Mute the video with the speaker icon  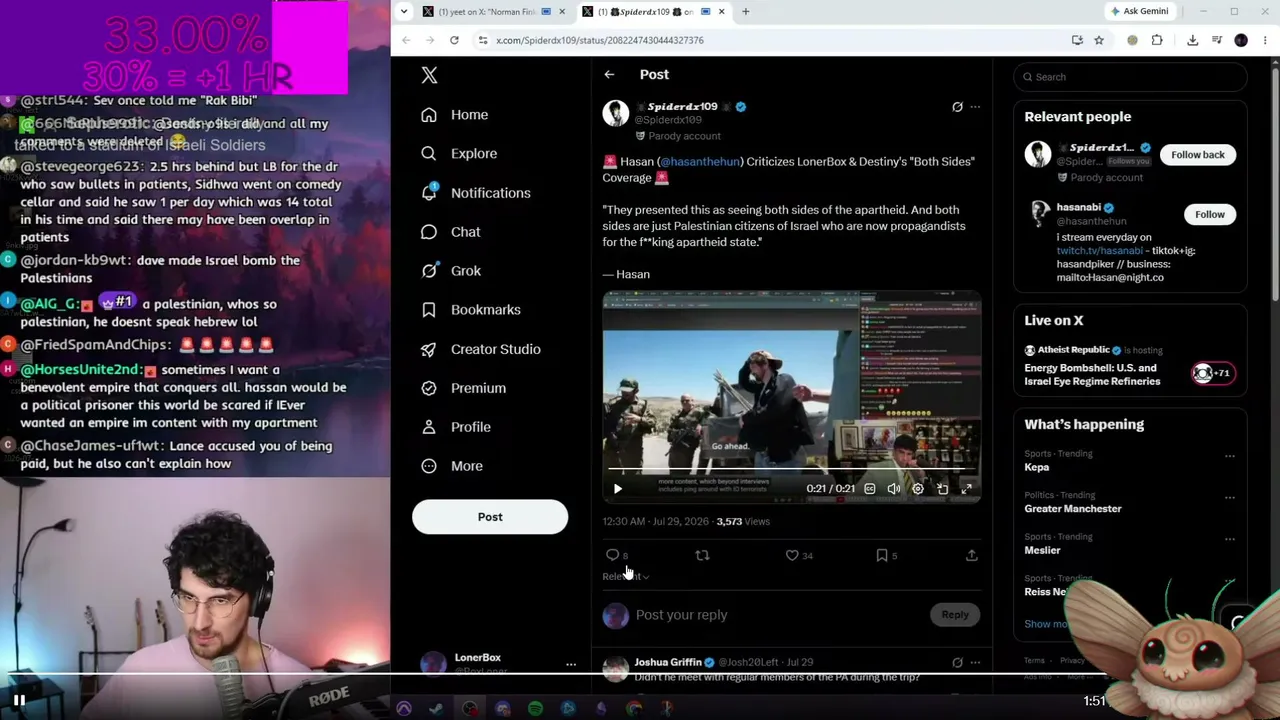[x=894, y=489]
